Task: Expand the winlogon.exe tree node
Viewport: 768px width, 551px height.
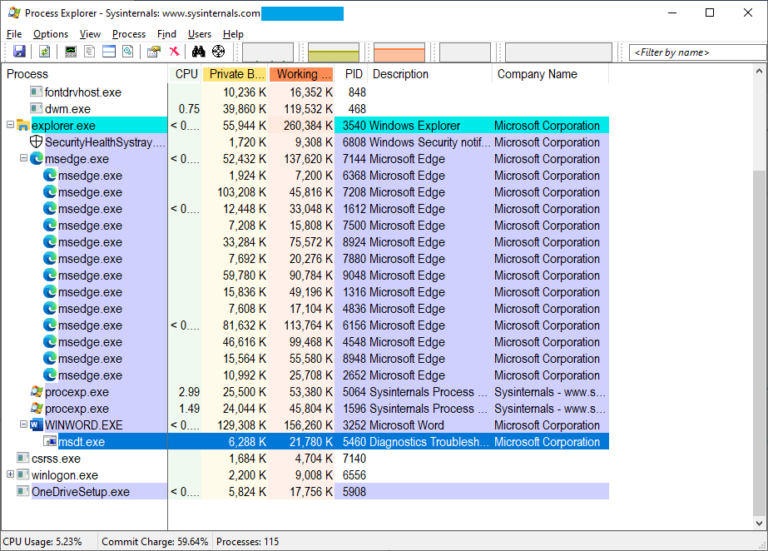Action: pyautogui.click(x=10, y=475)
